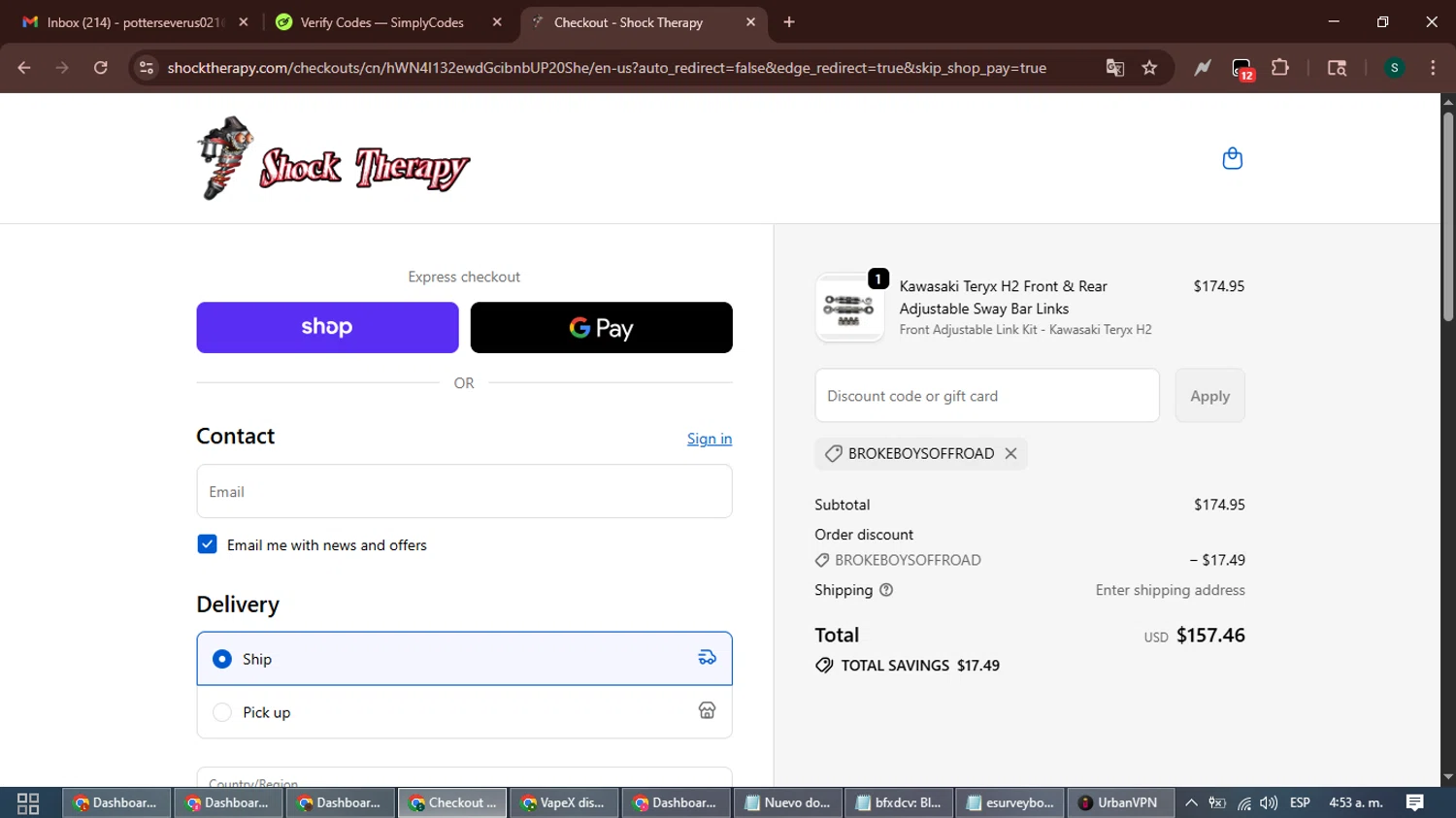Click the browser address bar URL
The image size is (1456, 818).
(x=607, y=68)
